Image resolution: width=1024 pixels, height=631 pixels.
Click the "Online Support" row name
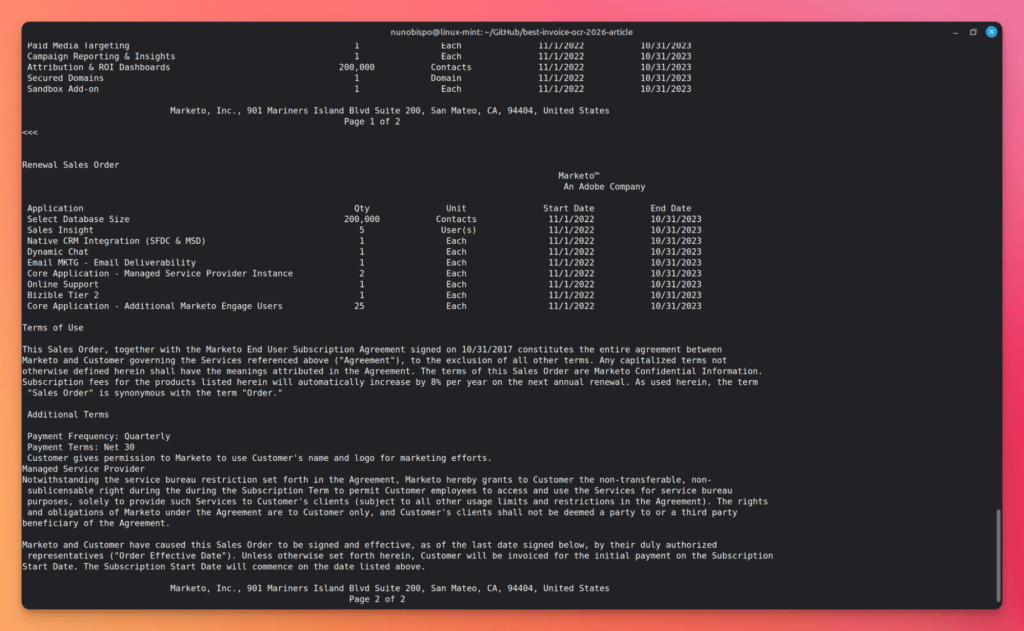pyautogui.click(x=63, y=284)
